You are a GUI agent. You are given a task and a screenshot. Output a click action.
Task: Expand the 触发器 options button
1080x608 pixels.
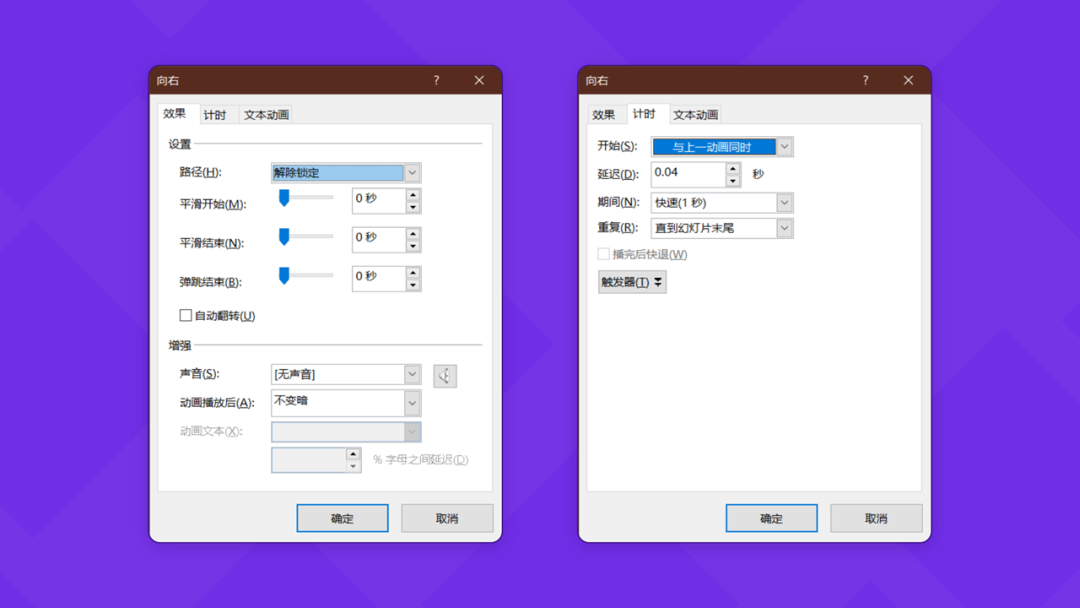(x=632, y=282)
